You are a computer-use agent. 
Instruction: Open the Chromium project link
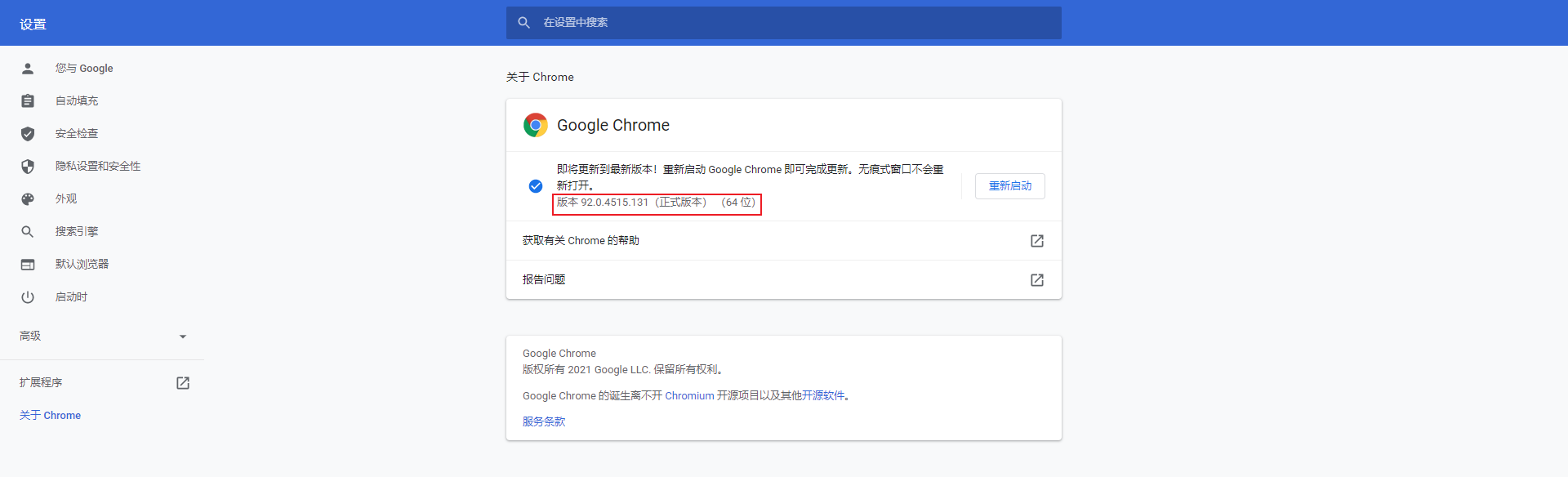coord(689,396)
